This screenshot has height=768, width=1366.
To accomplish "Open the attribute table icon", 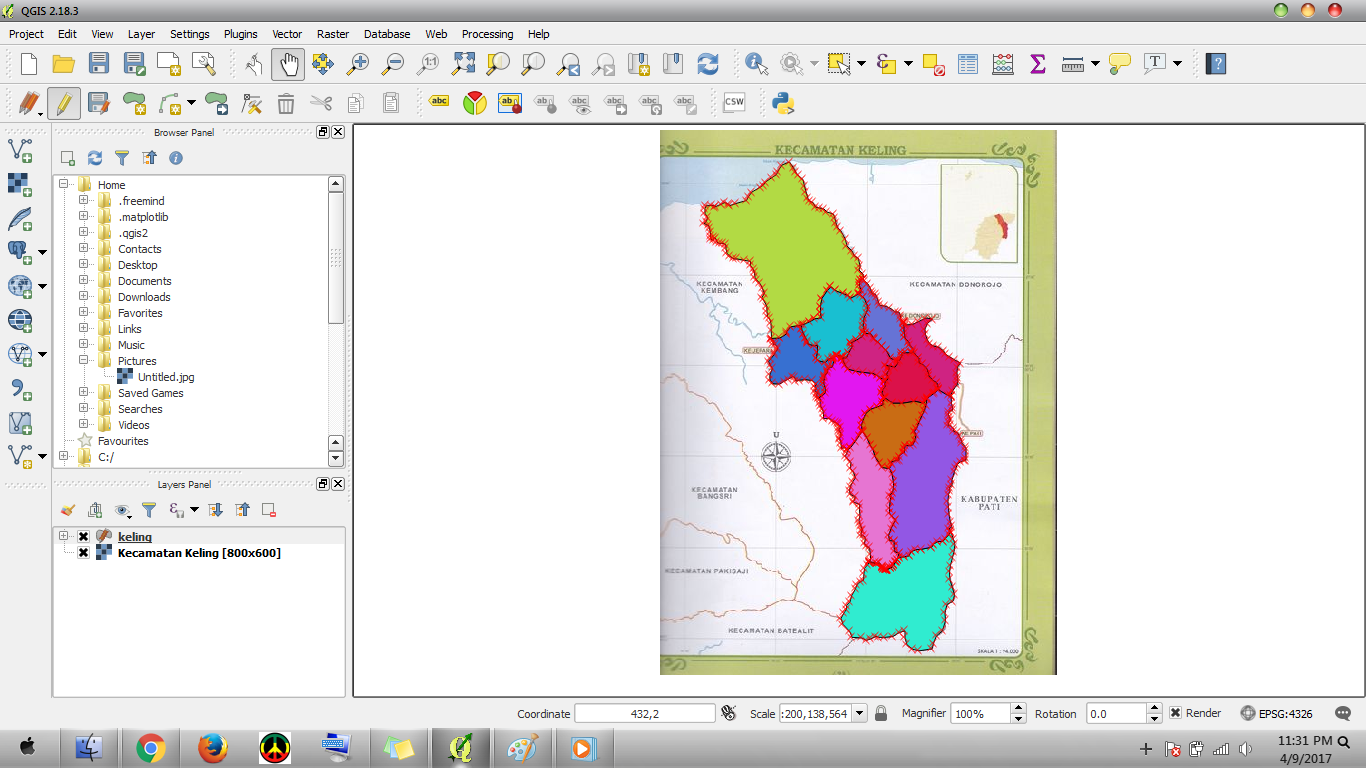I will 967,63.
